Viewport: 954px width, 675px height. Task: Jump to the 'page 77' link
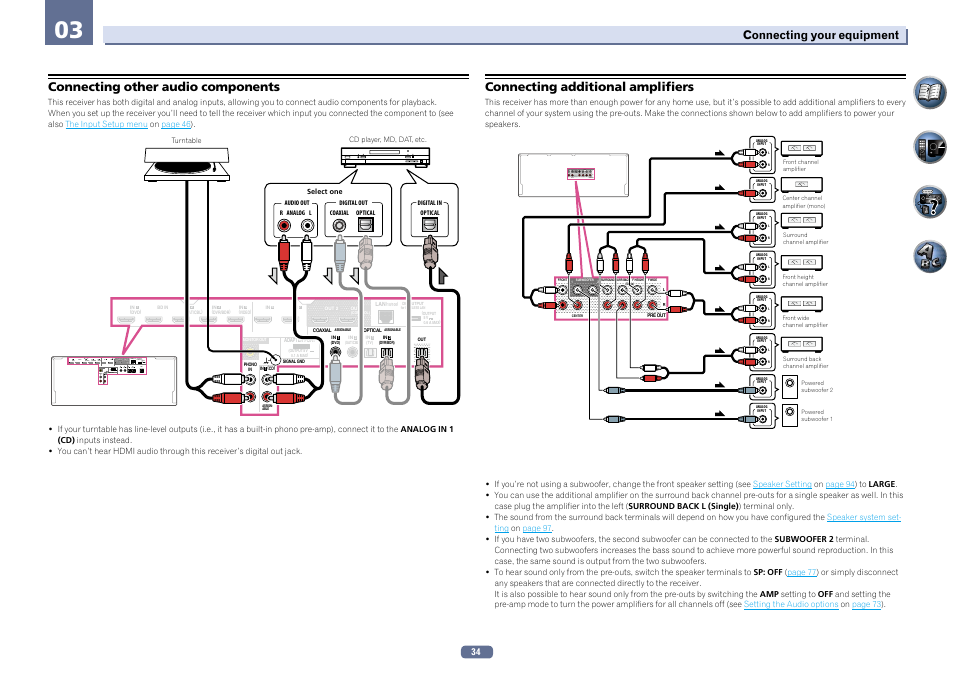point(802,572)
